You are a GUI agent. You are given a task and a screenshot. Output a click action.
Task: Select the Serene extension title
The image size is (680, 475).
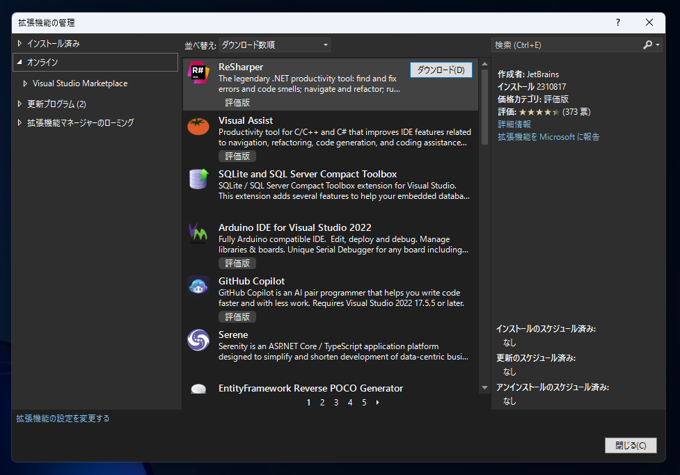click(233, 335)
